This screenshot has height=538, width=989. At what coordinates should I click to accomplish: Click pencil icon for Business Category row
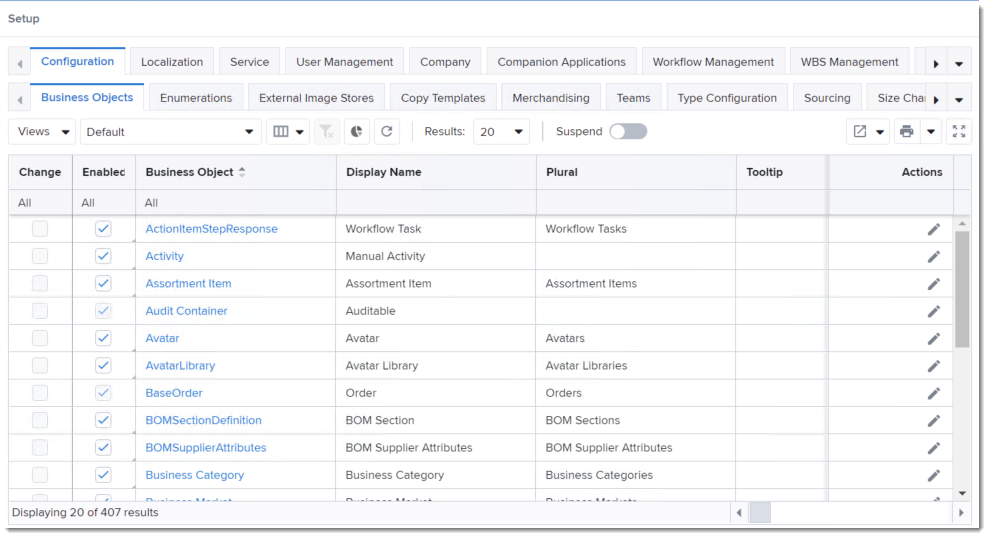tap(934, 476)
